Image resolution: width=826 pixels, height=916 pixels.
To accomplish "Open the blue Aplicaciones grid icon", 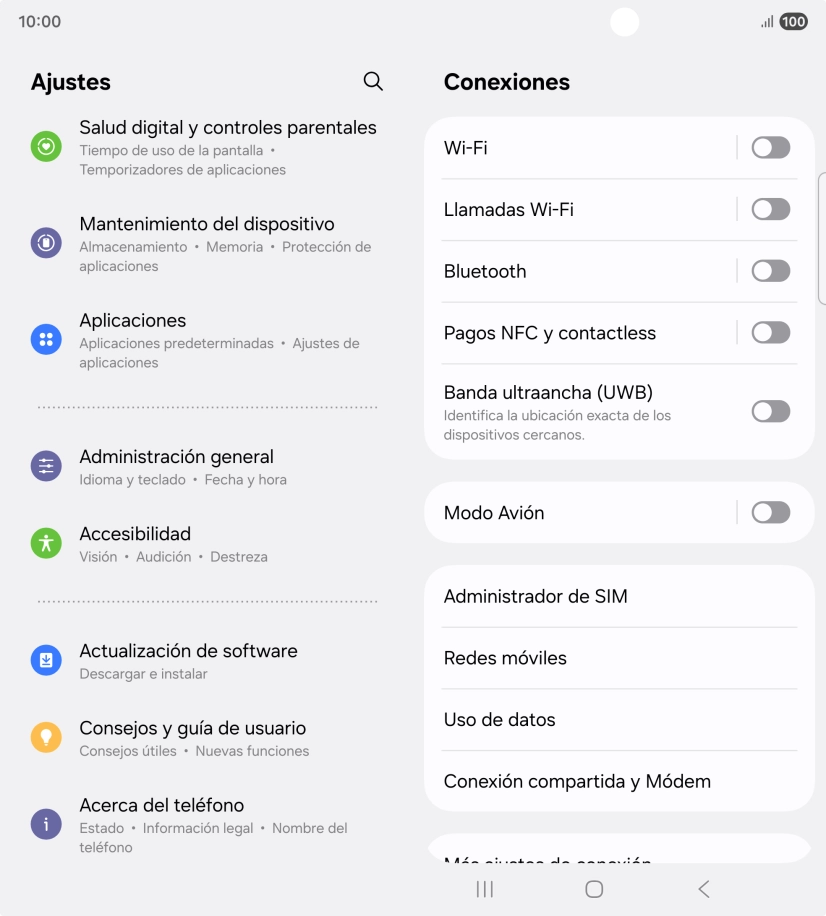I will pos(46,340).
